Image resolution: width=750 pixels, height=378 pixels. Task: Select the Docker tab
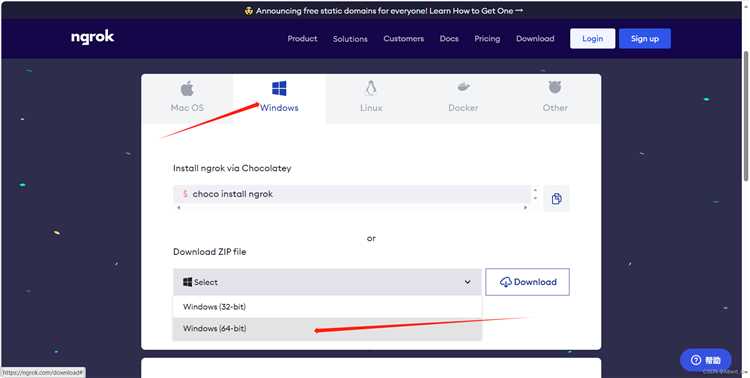(x=463, y=99)
